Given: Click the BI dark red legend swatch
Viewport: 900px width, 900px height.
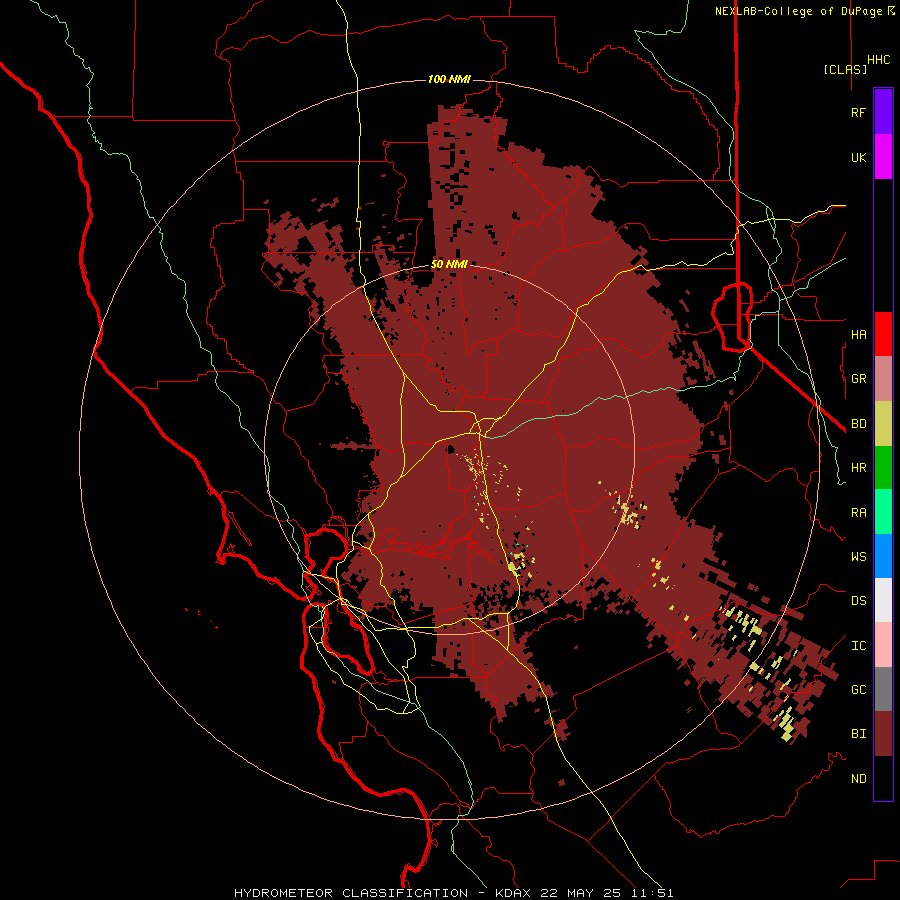Looking at the screenshot, I should [883, 734].
